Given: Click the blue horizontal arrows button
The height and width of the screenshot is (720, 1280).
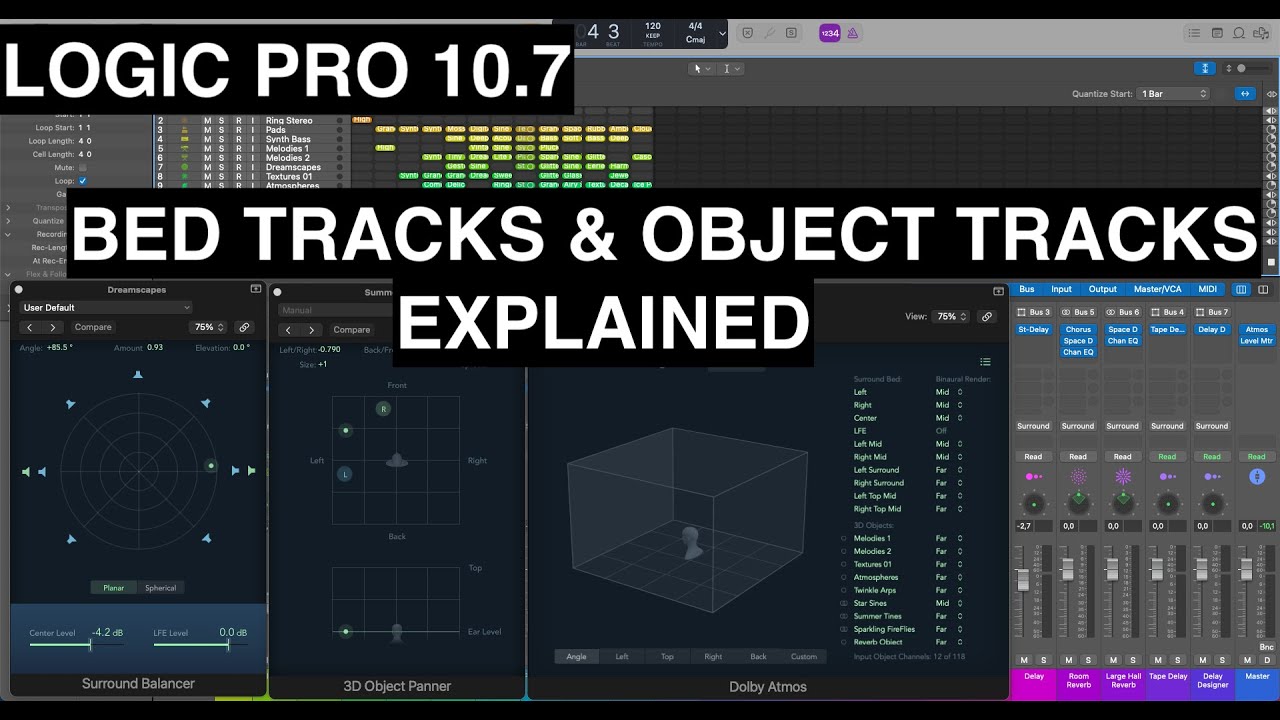Looking at the screenshot, I should coord(1245,94).
